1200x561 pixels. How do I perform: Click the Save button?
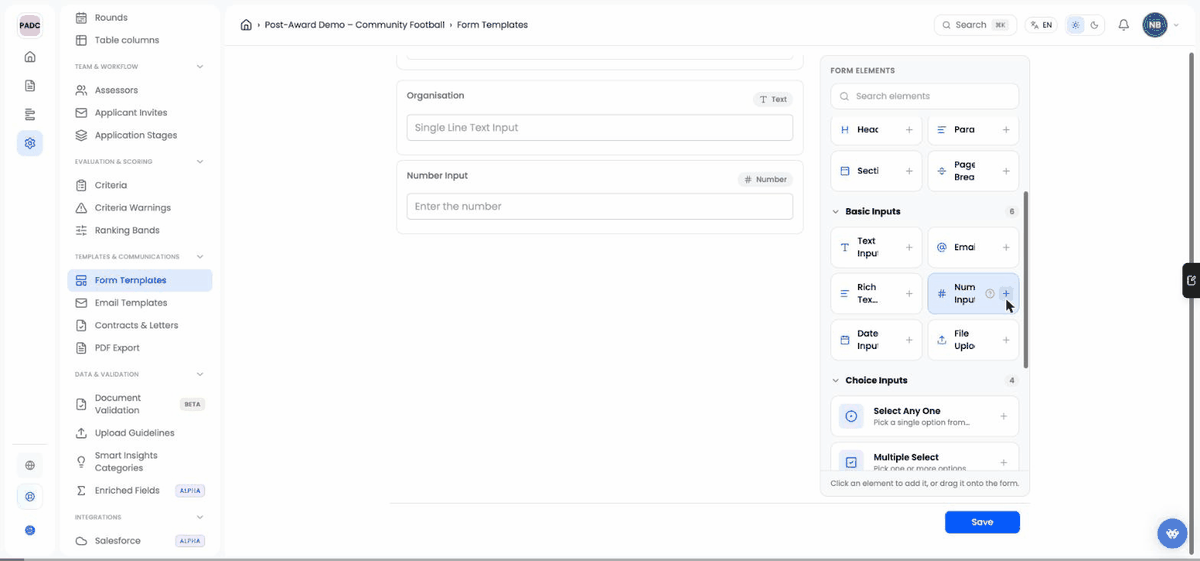(982, 522)
